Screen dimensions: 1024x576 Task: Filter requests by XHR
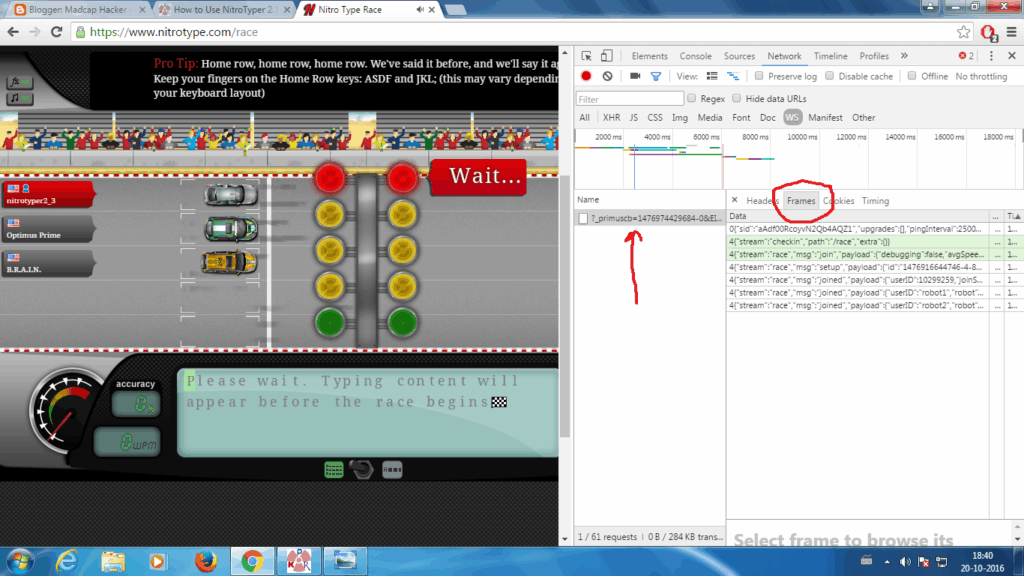(x=611, y=118)
